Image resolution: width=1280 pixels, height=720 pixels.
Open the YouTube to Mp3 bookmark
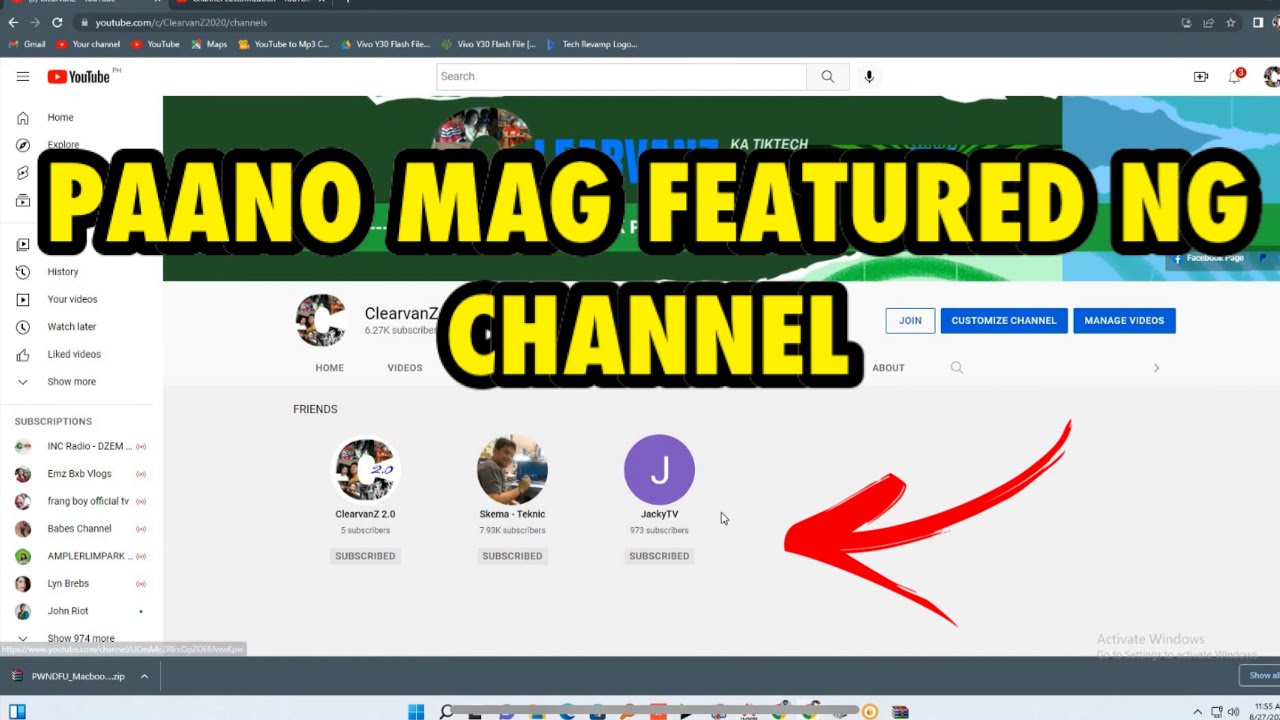tap(284, 44)
